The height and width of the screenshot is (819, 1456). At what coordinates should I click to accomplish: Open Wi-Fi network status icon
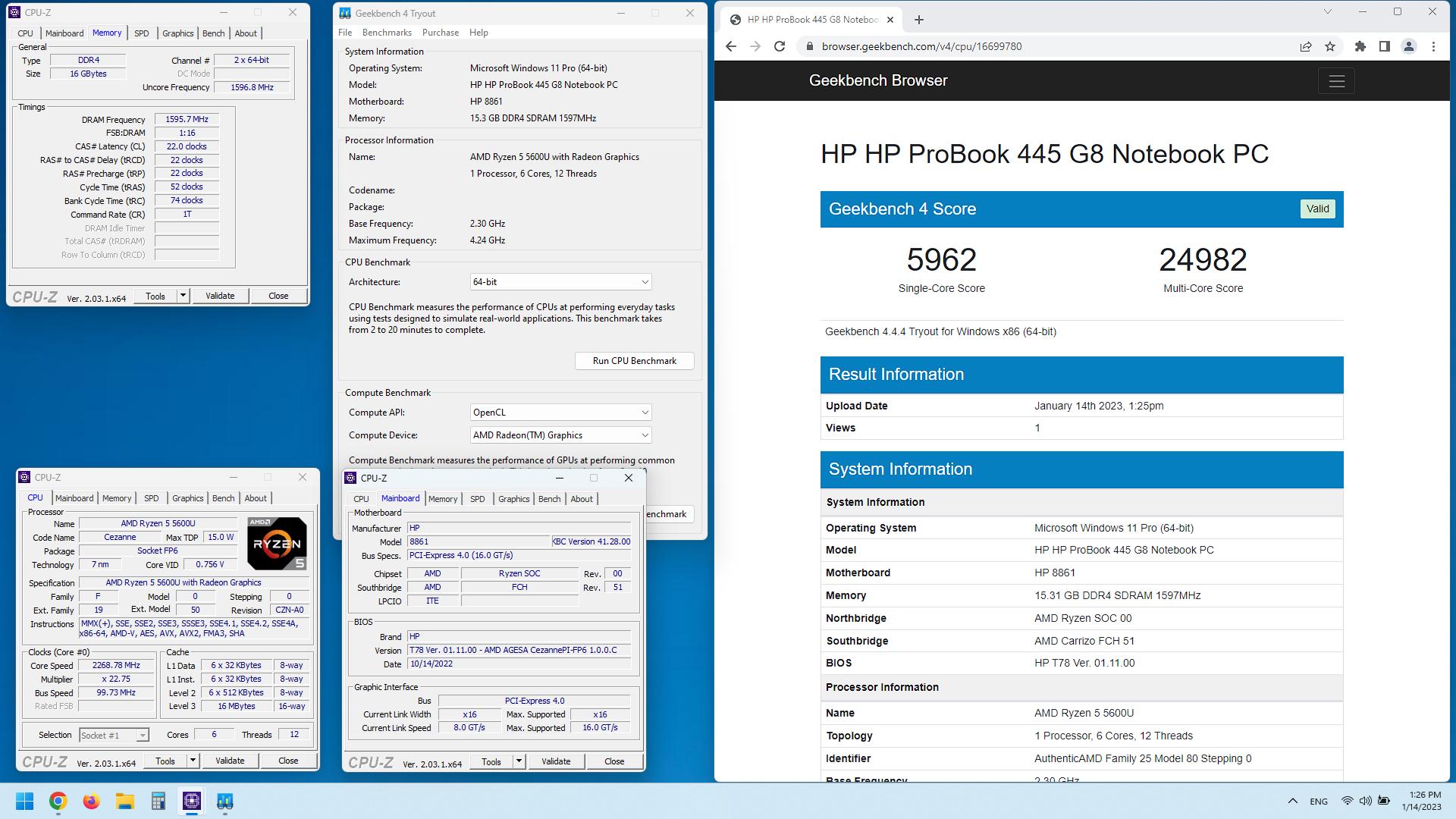tap(1347, 801)
